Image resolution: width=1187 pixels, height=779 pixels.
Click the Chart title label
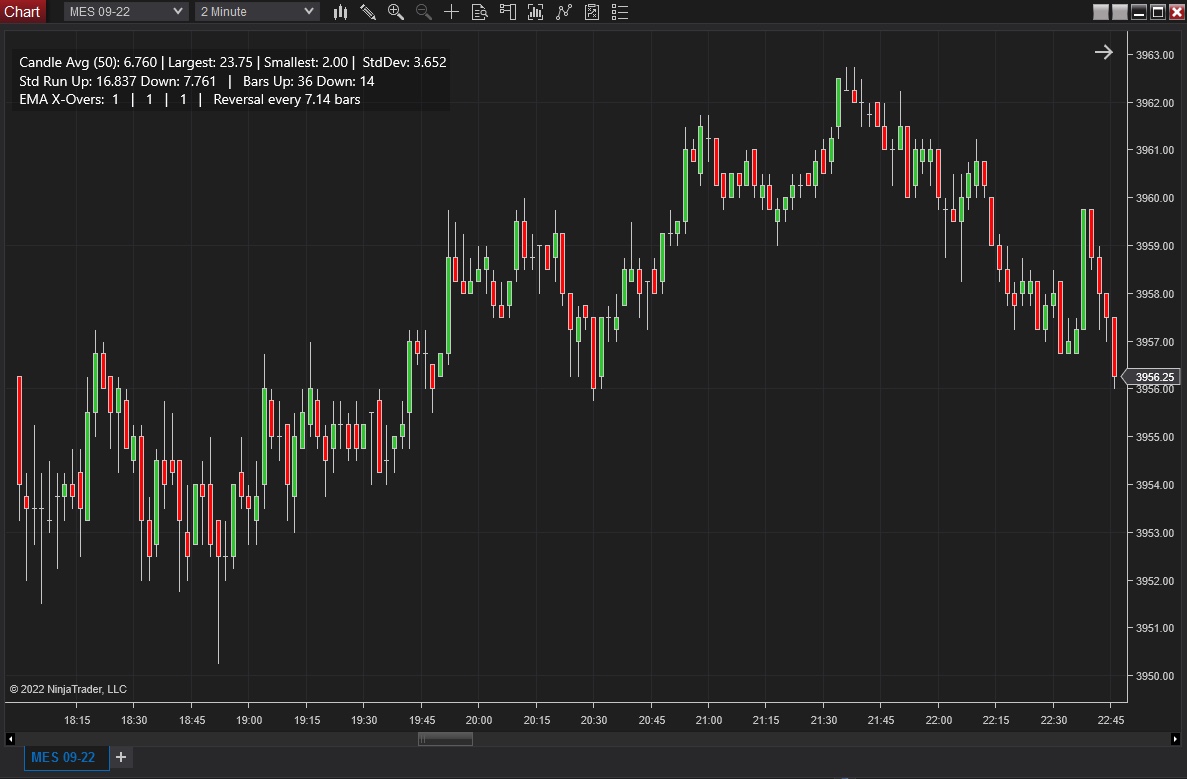(22, 11)
